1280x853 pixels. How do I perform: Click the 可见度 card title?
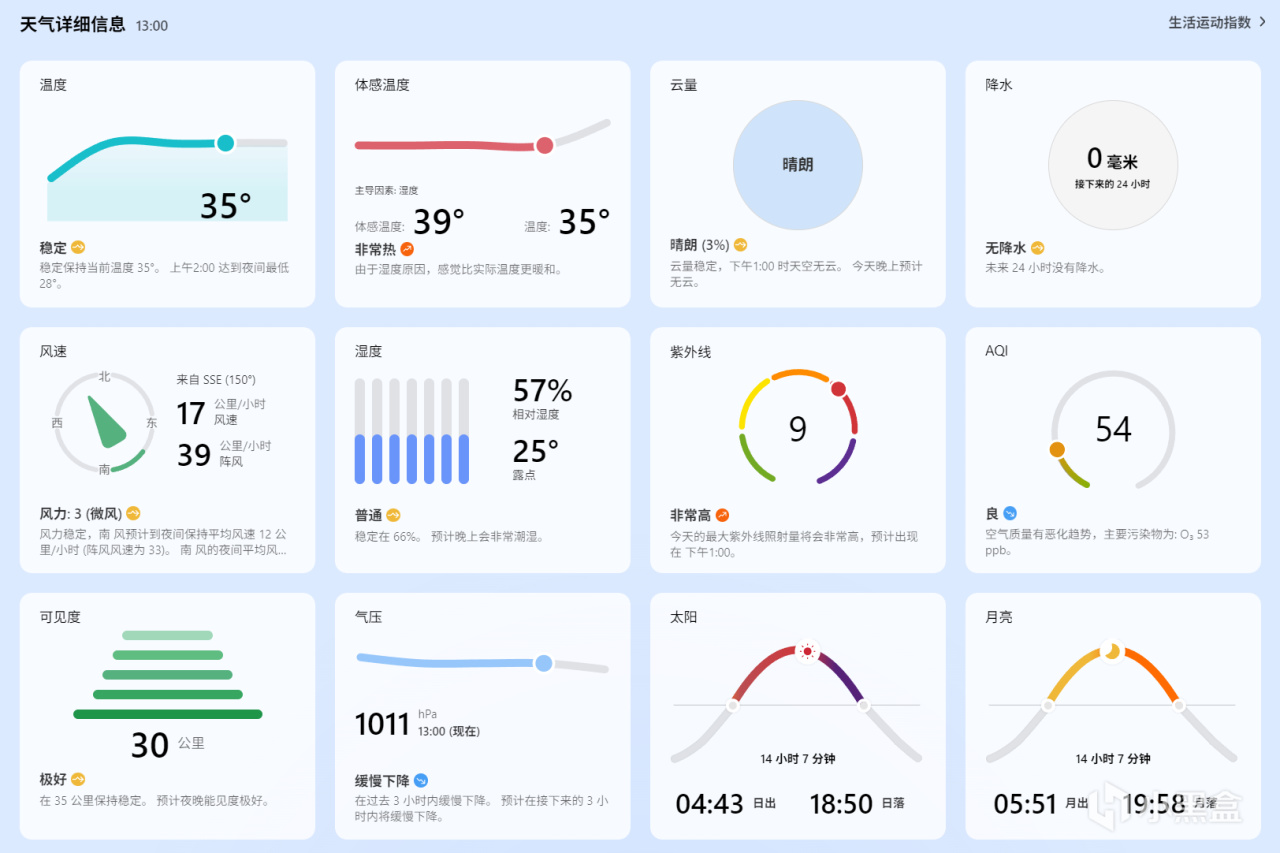pos(60,617)
